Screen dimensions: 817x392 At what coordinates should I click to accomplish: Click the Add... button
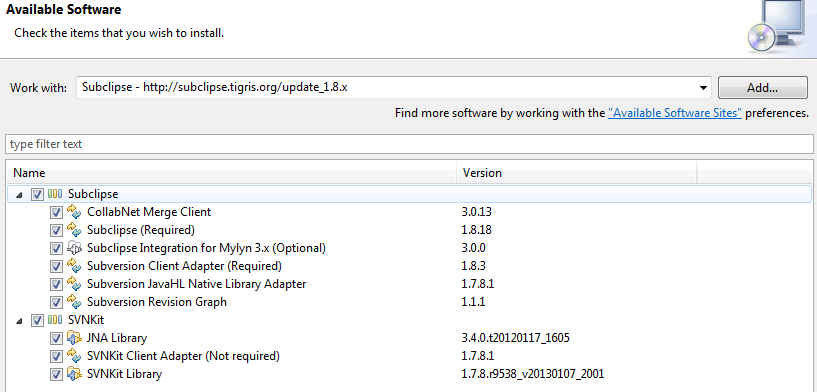tap(762, 88)
